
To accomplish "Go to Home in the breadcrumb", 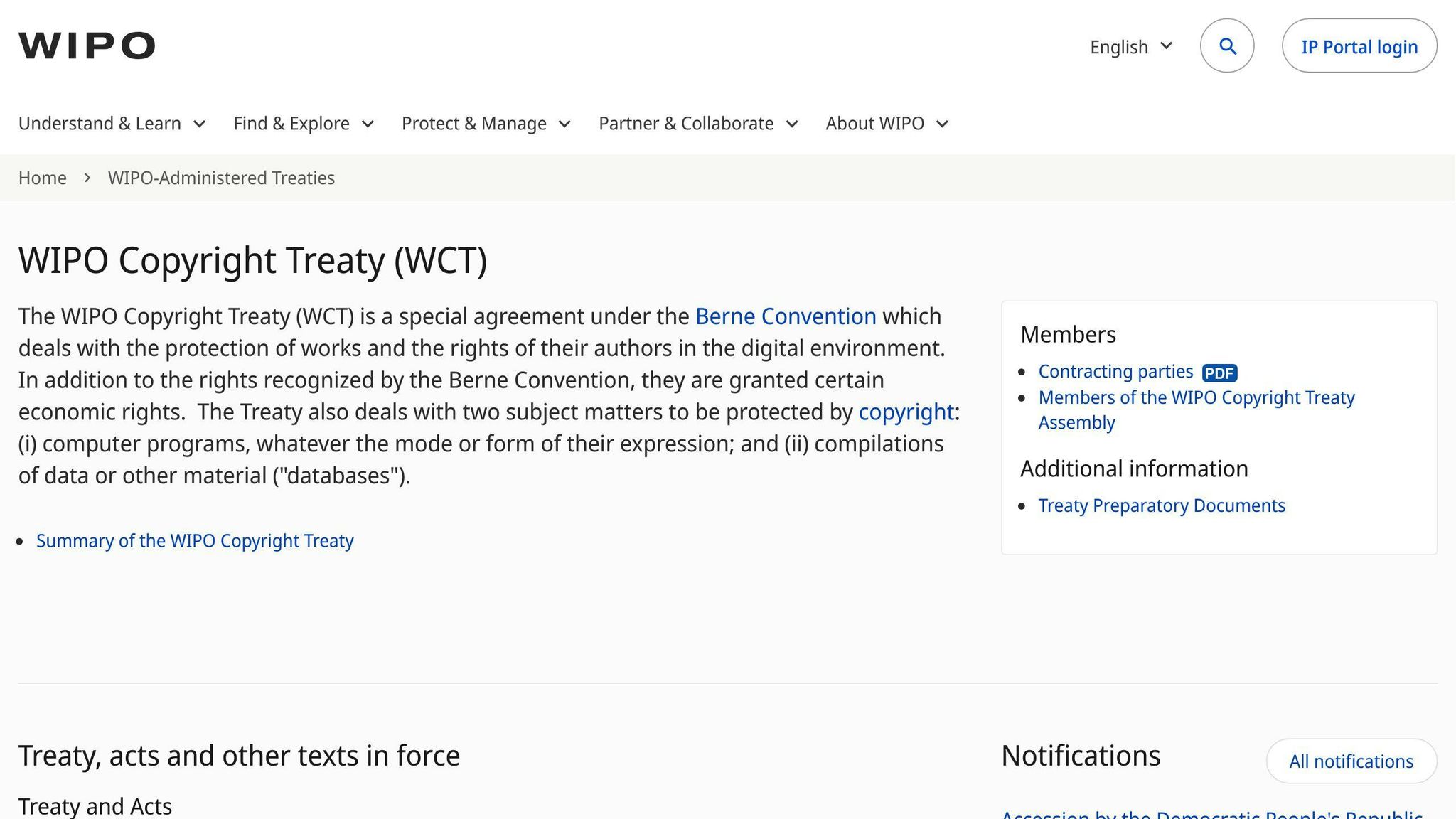I will point(43,178).
